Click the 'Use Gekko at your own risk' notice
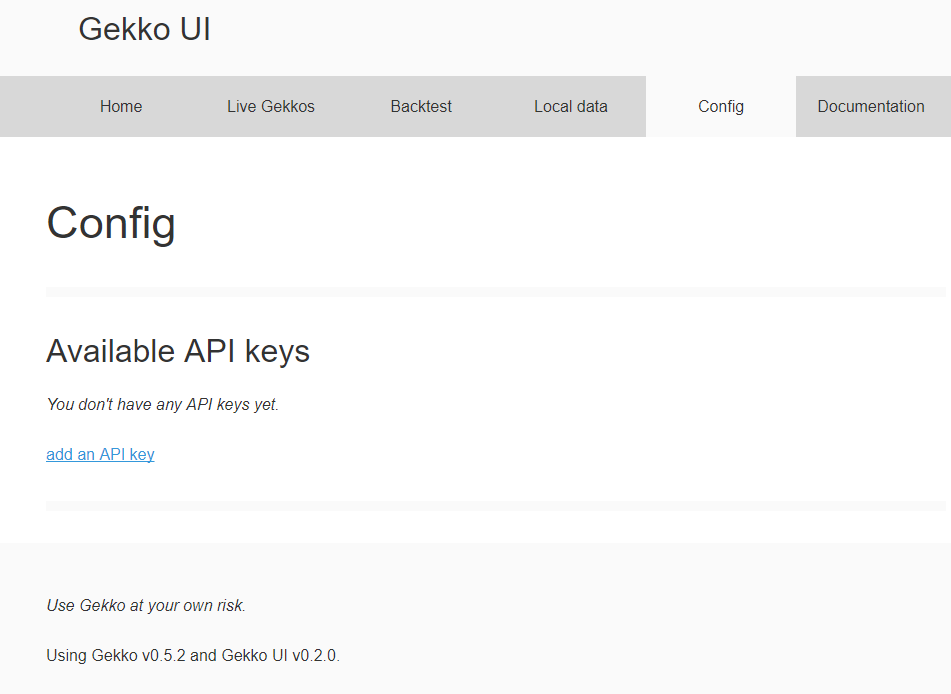This screenshot has width=951, height=694. click(x=146, y=606)
